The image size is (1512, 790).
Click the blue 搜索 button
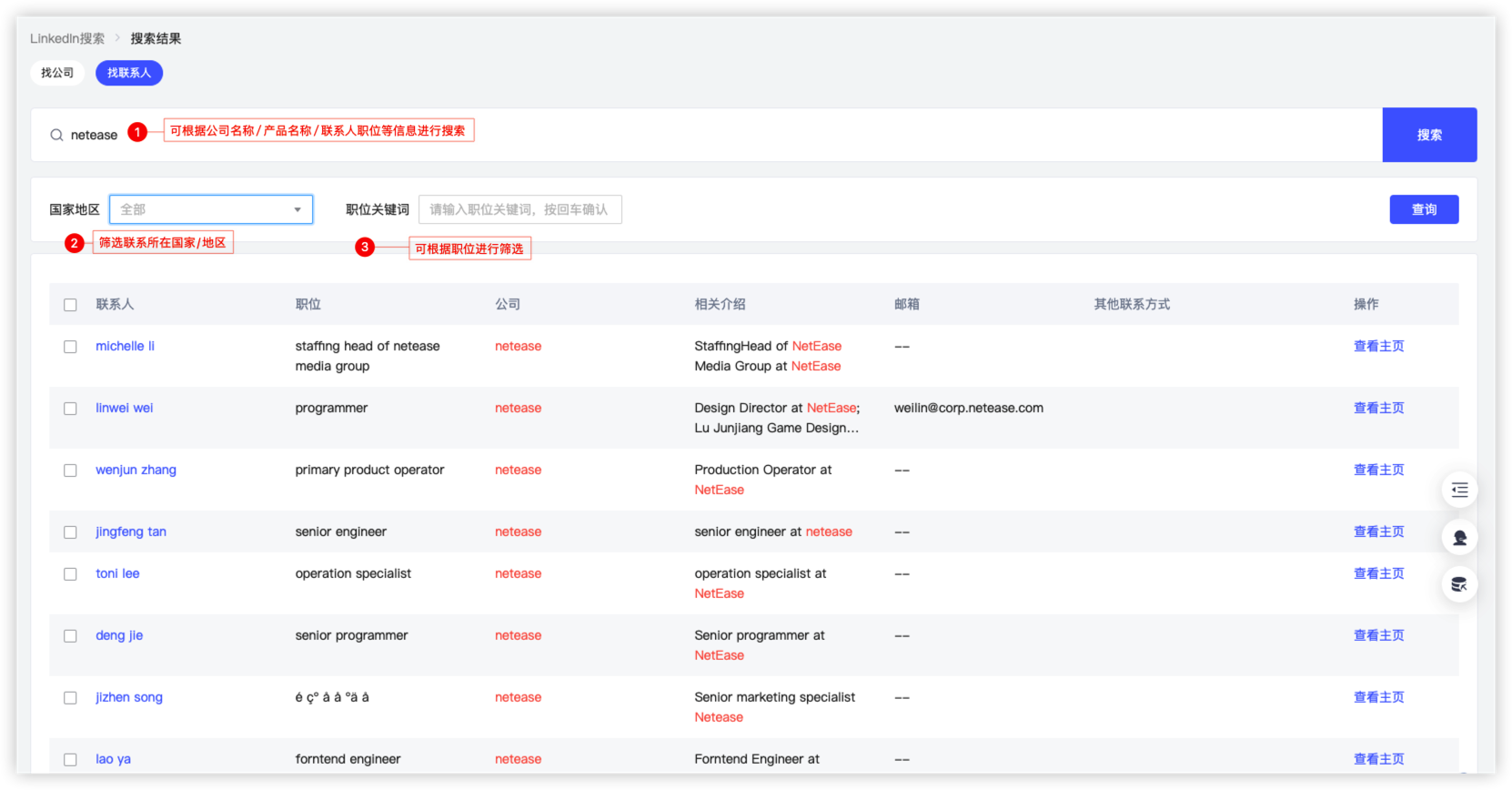pyautogui.click(x=1429, y=135)
